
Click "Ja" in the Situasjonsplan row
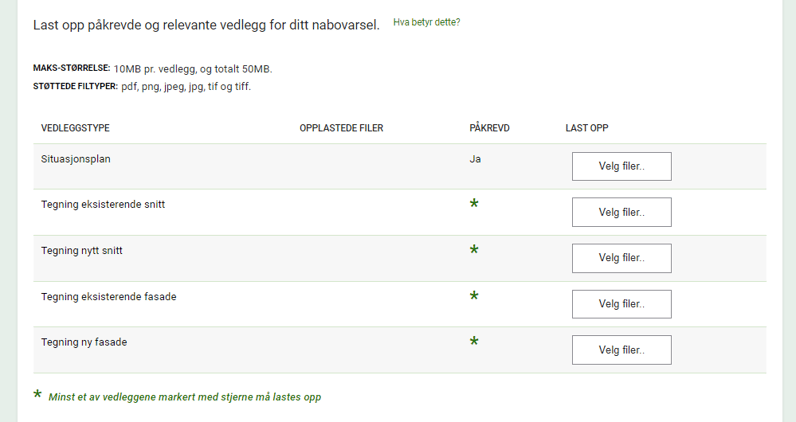[x=475, y=158]
